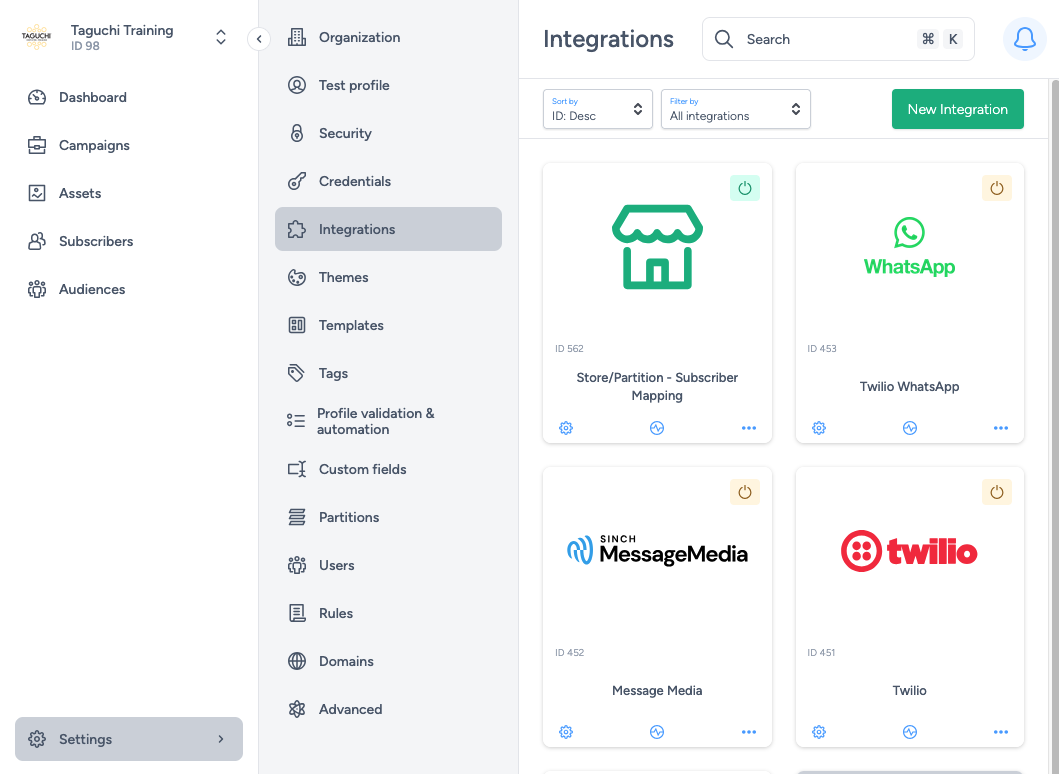
Task: Open the Sort by ID: Desc dropdown
Action: [598, 109]
